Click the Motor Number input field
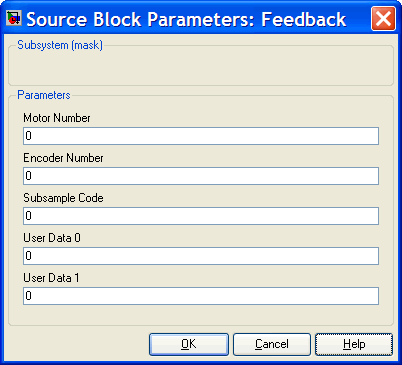 tap(201, 136)
